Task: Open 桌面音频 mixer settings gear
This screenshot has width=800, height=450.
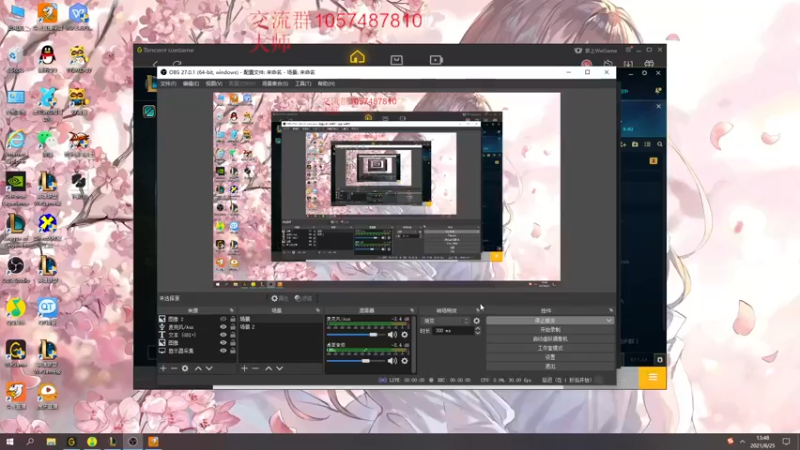Action: (405, 361)
